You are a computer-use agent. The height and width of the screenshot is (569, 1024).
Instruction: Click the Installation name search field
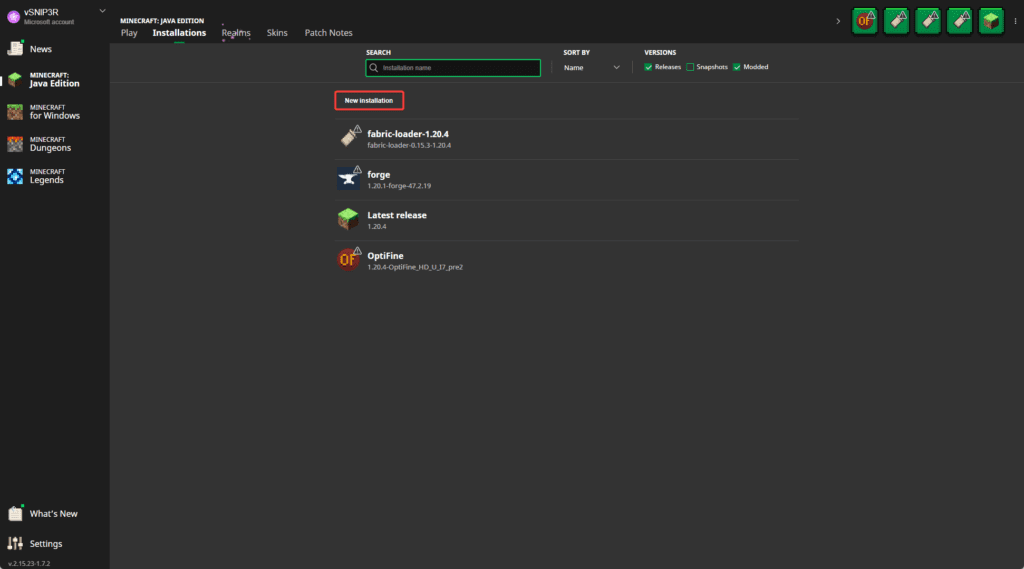(x=454, y=68)
